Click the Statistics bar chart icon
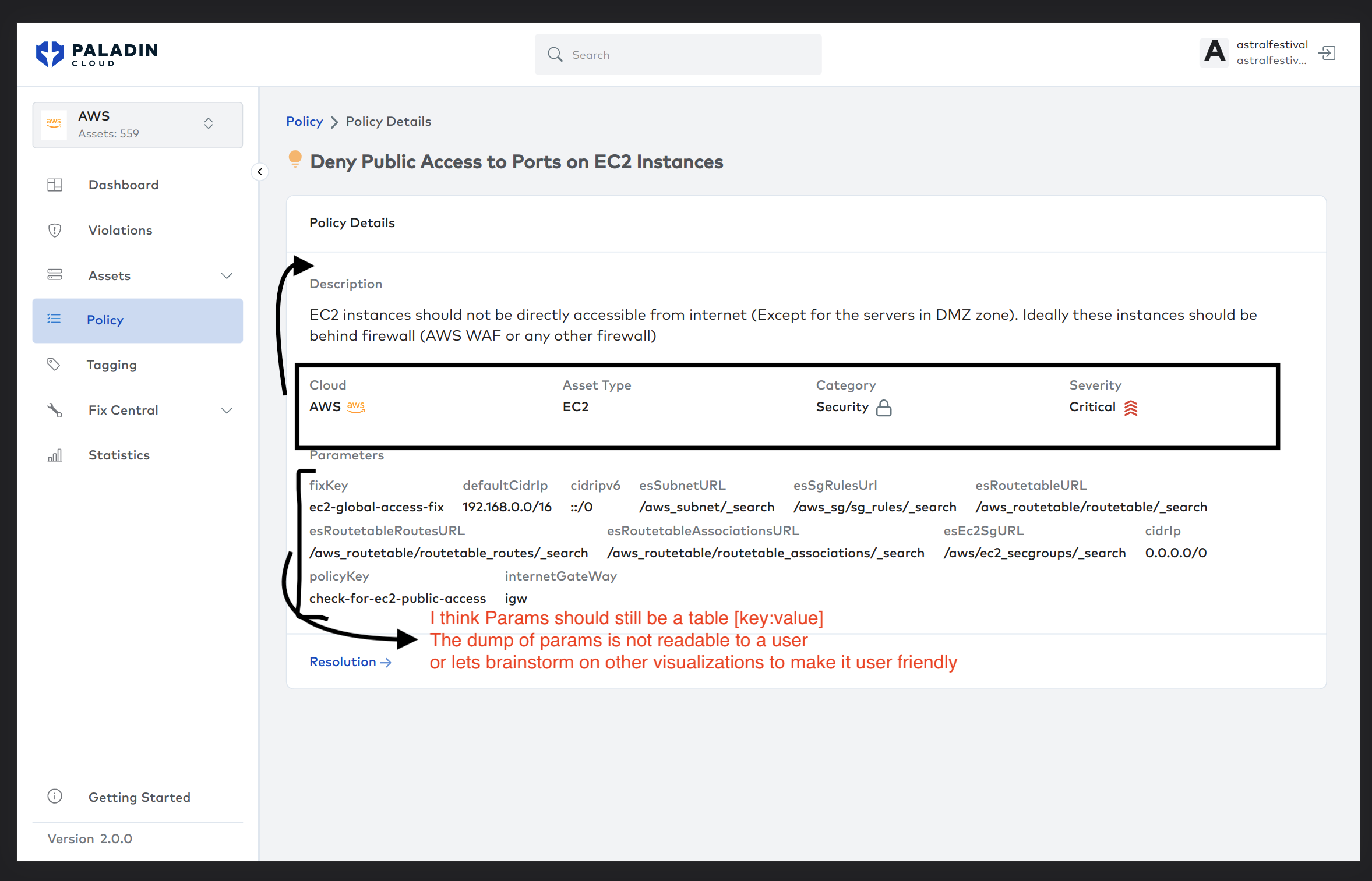Image resolution: width=1372 pixels, height=881 pixels. click(54, 455)
